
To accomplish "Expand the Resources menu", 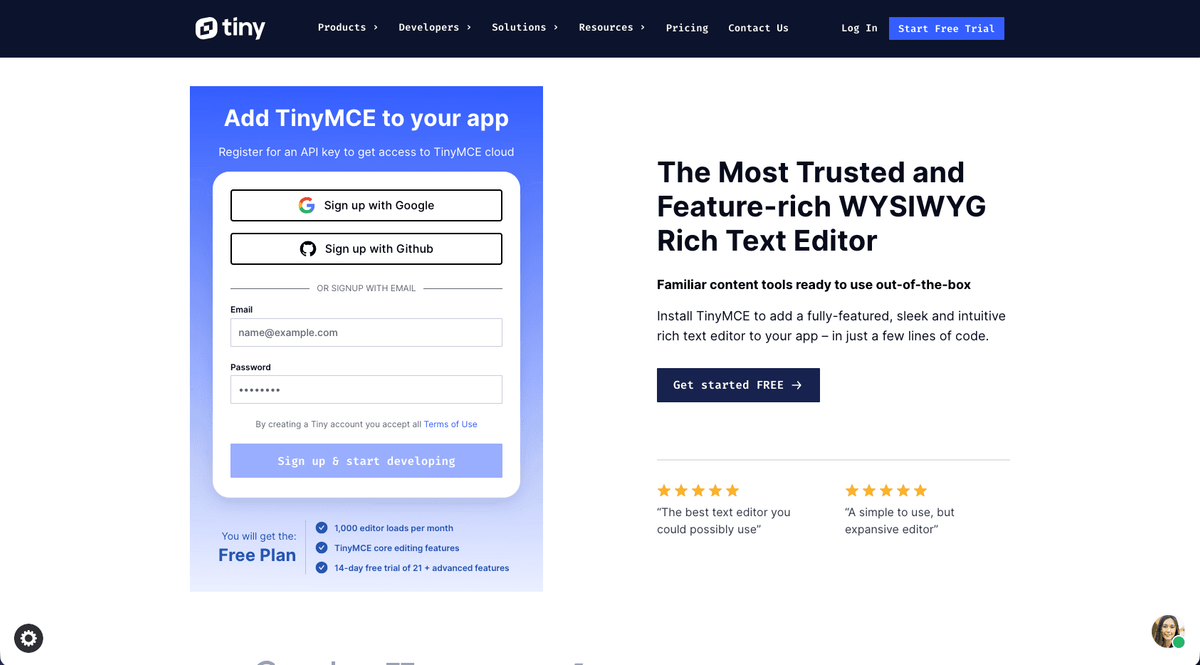I will (612, 28).
